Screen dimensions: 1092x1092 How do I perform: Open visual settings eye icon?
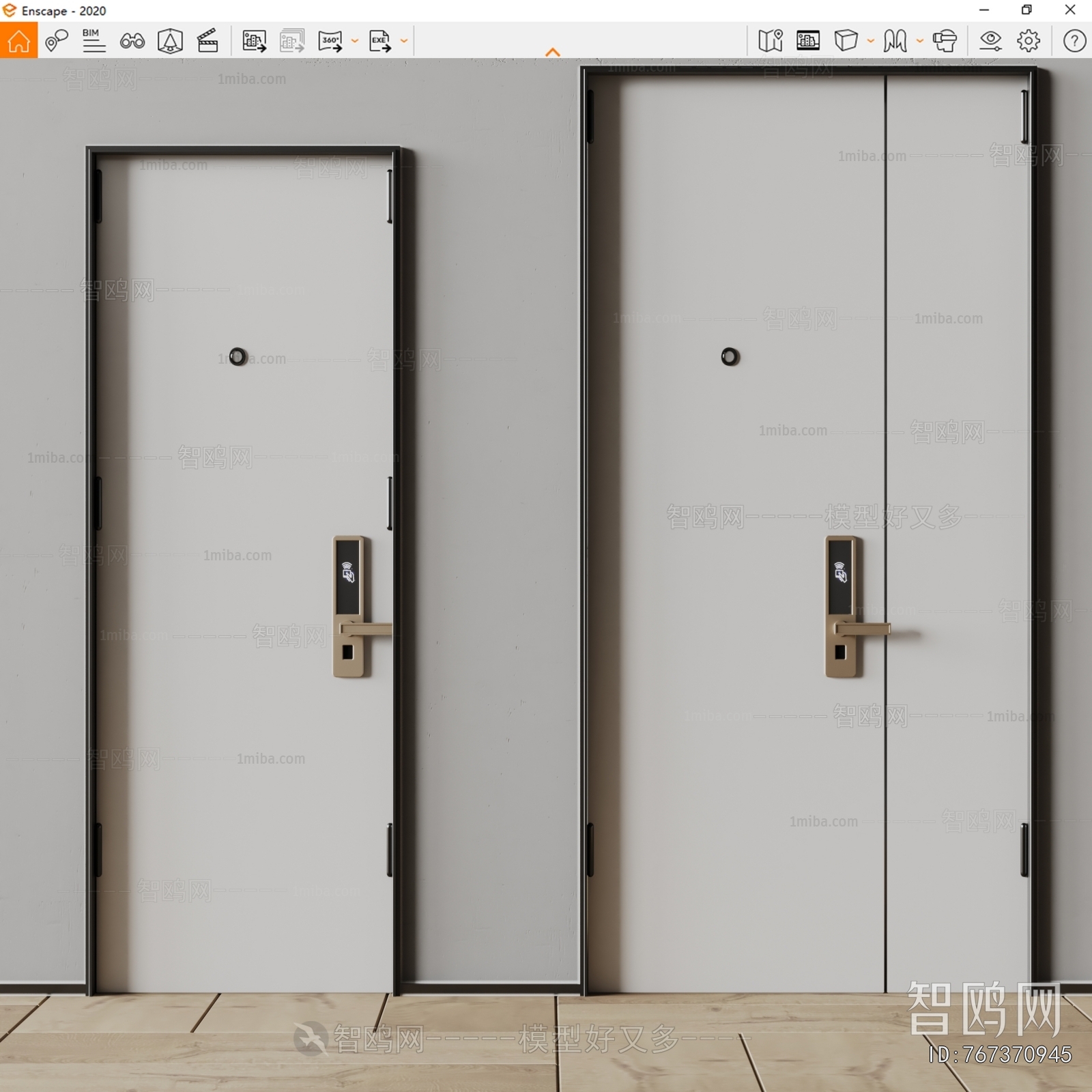[990, 41]
